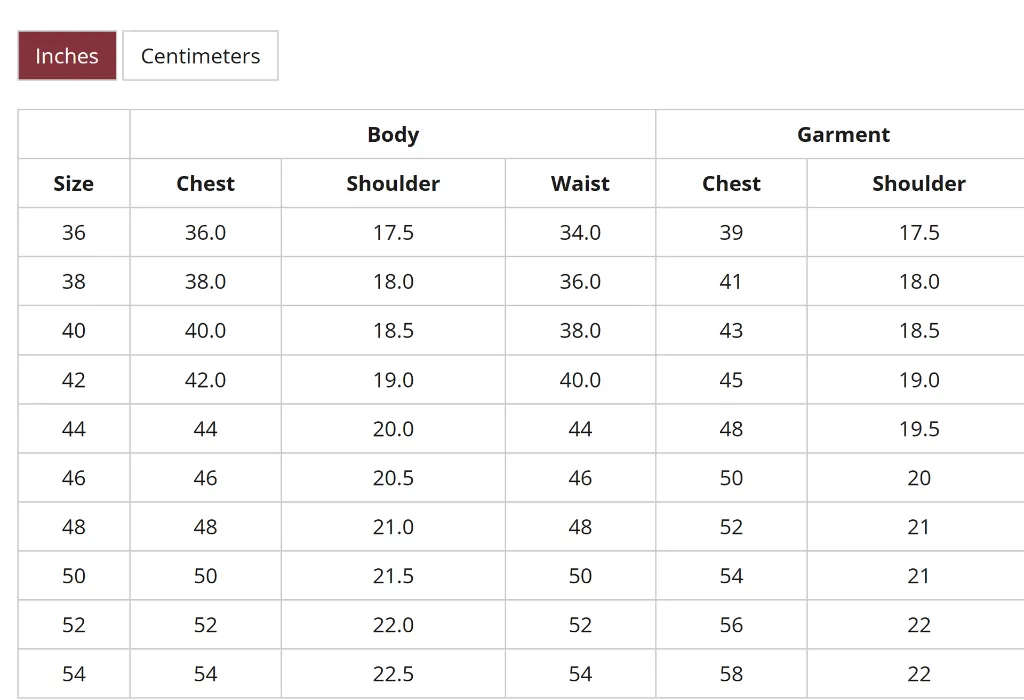This screenshot has width=1024, height=700.
Task: Toggle the highlighted Inches measurement option
Action: click(67, 55)
